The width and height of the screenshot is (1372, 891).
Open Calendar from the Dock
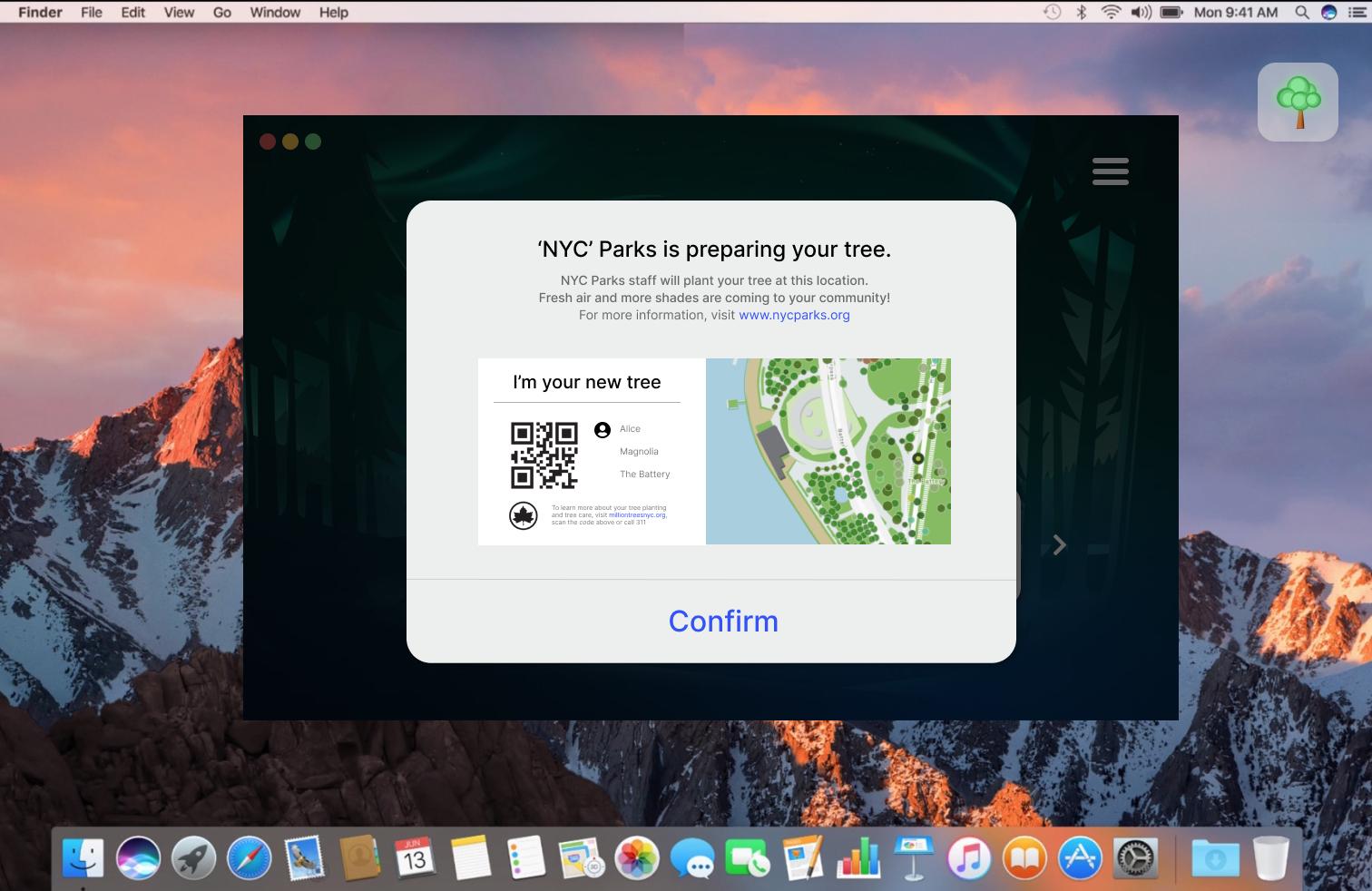(415, 857)
